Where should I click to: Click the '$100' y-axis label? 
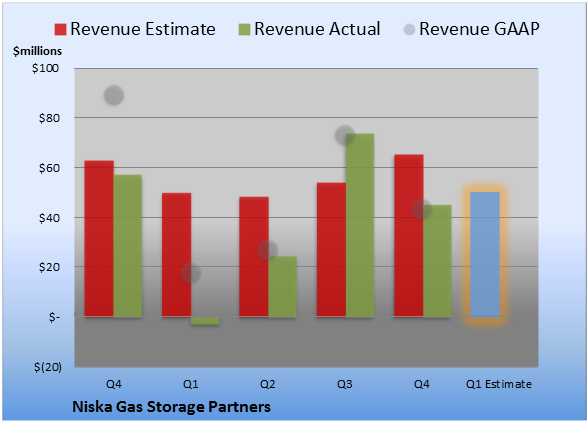[45, 68]
